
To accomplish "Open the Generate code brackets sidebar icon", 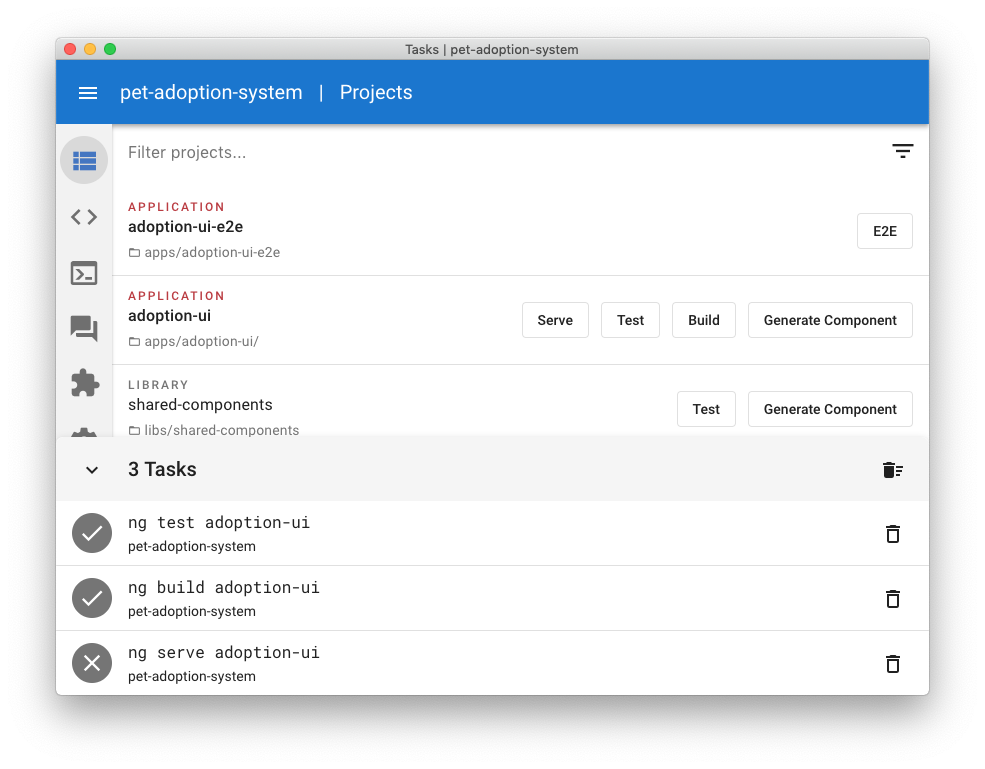I will [84, 217].
